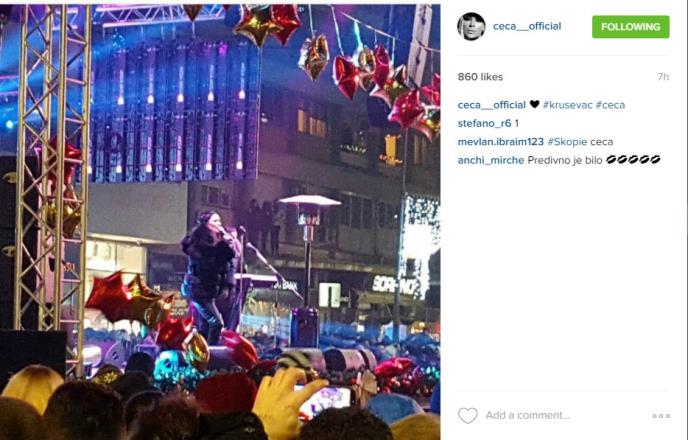Open the #ceca hashtag
688x440 pixels.
point(610,105)
